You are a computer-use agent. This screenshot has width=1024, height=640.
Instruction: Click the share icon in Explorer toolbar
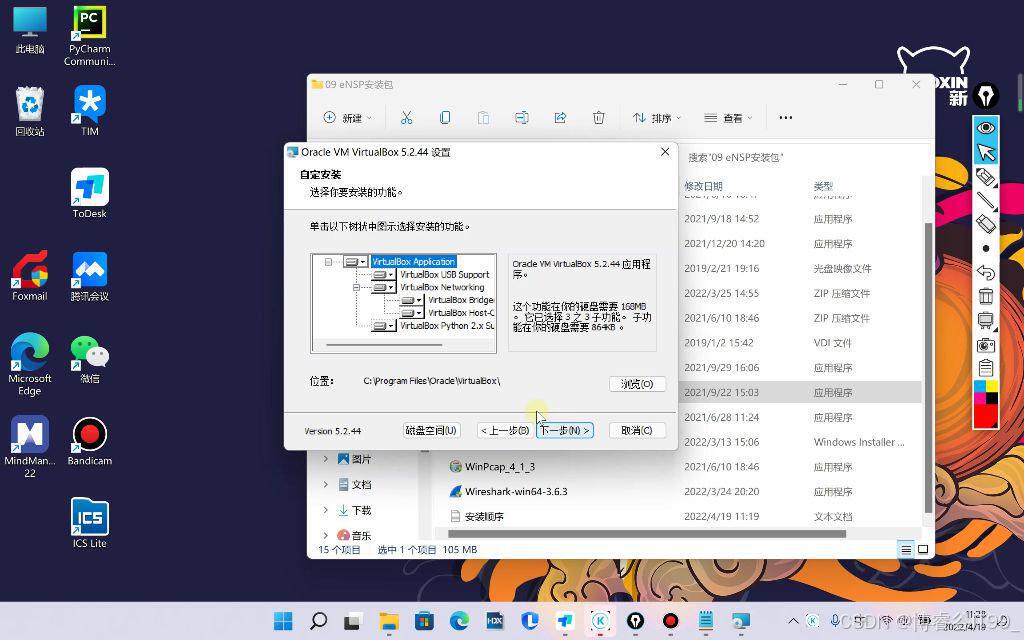coord(560,118)
